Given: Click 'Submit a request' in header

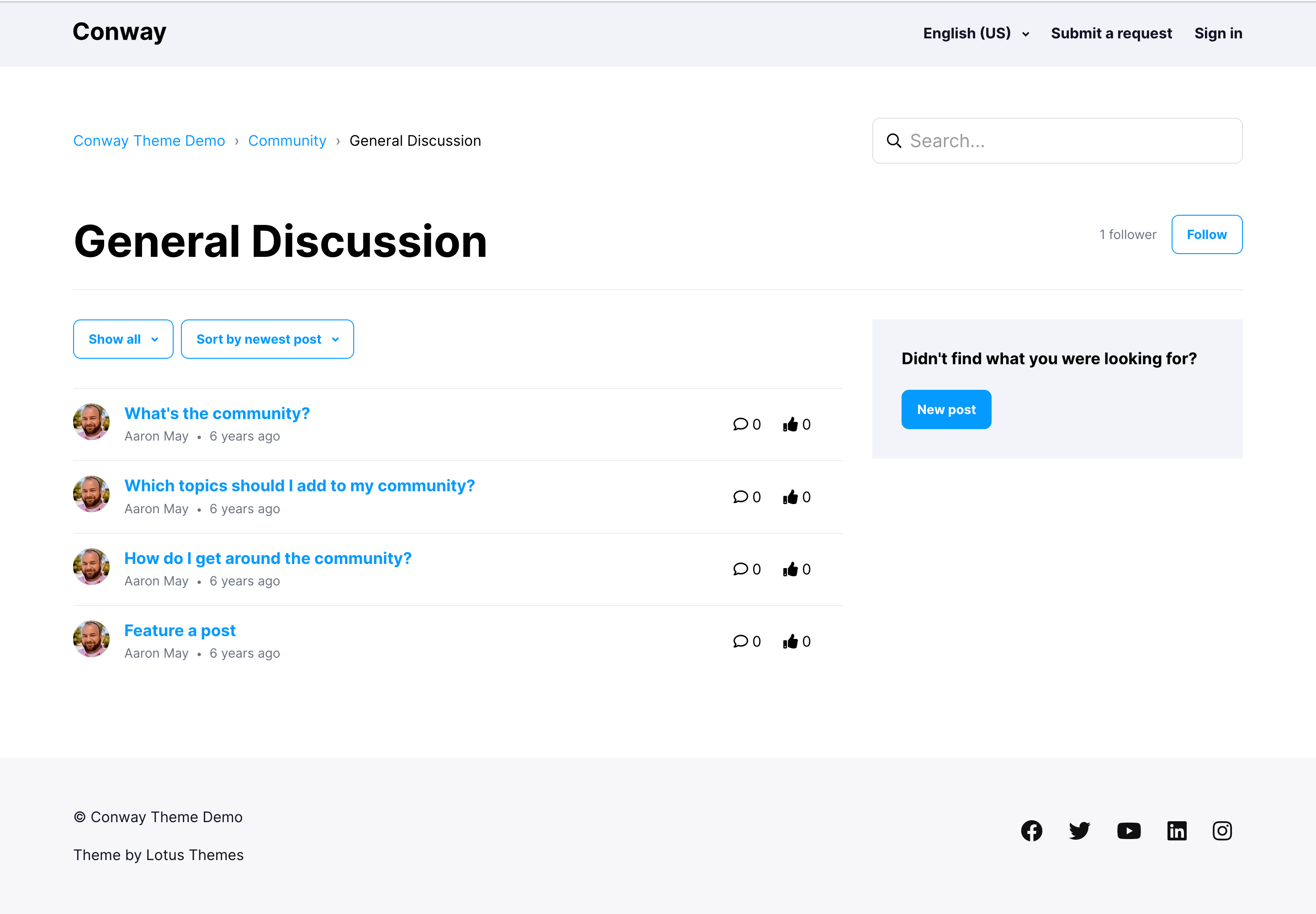Looking at the screenshot, I should coord(1111,33).
